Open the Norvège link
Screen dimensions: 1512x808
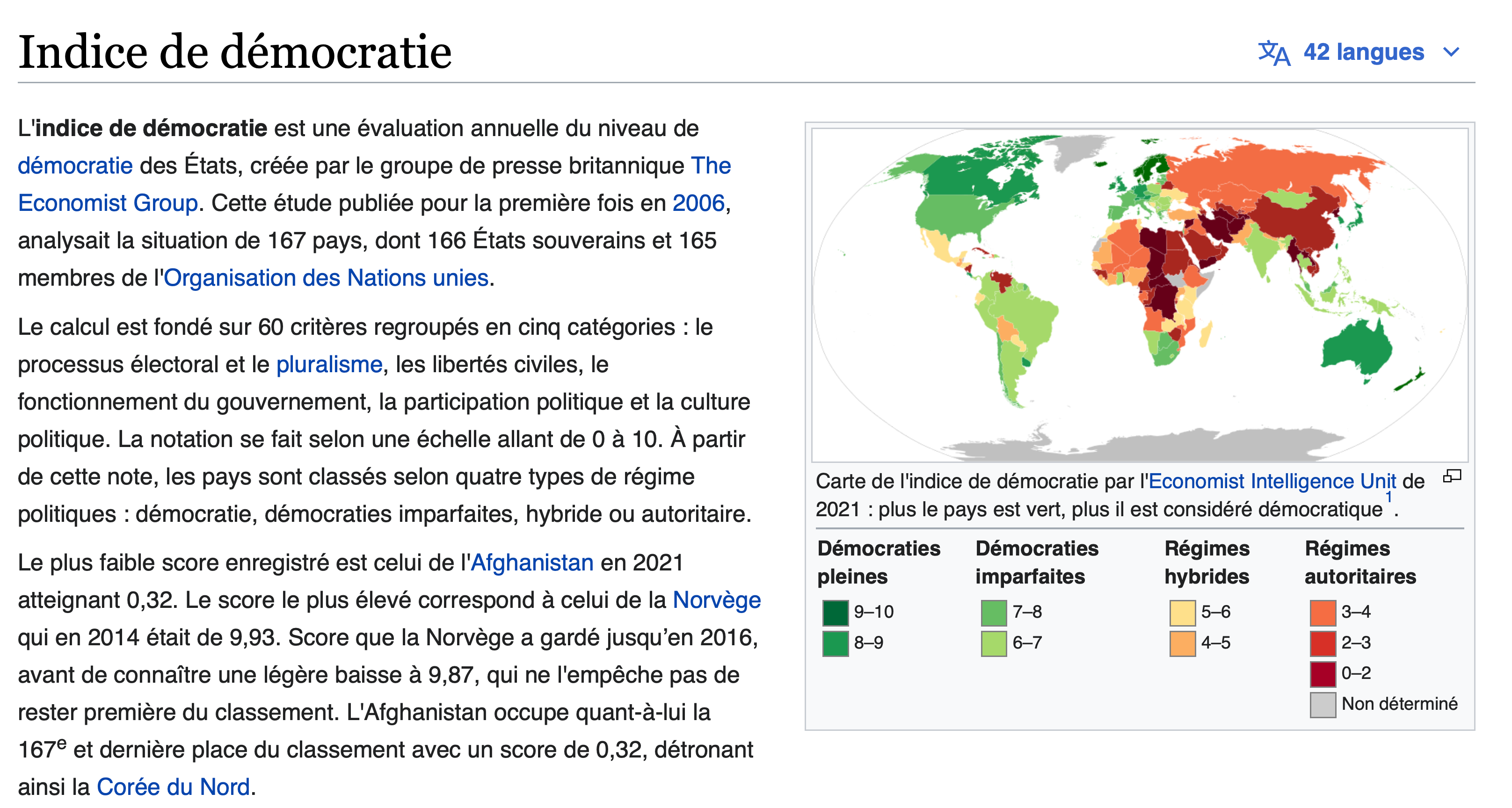point(717,600)
